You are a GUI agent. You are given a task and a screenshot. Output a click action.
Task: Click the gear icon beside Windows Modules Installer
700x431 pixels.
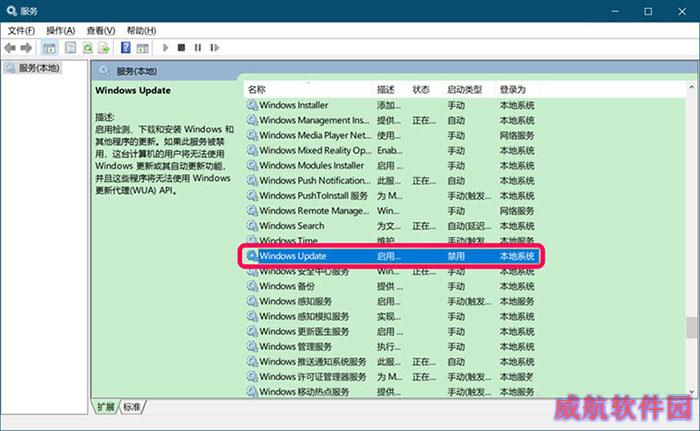[x=252, y=165]
